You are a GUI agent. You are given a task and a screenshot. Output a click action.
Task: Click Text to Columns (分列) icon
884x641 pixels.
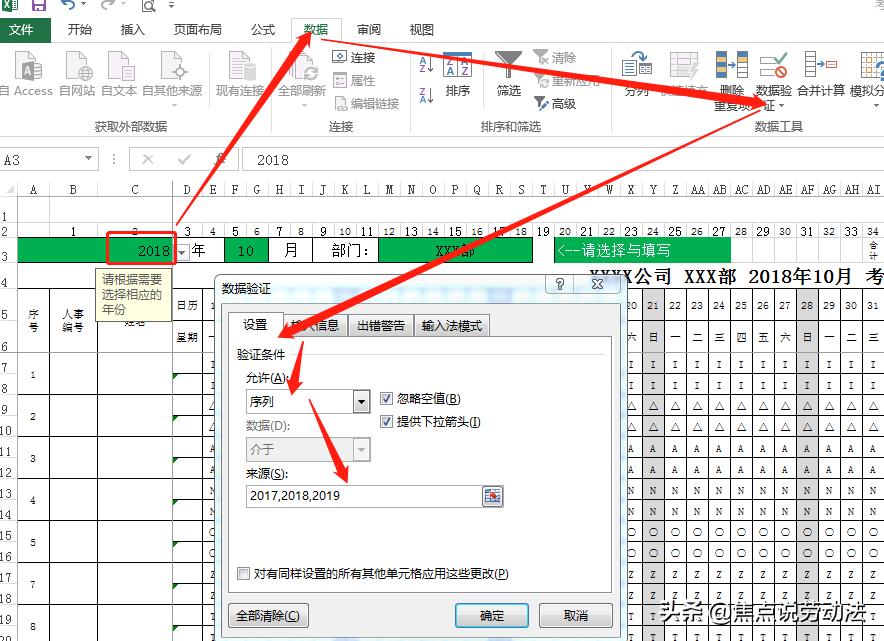click(x=637, y=64)
